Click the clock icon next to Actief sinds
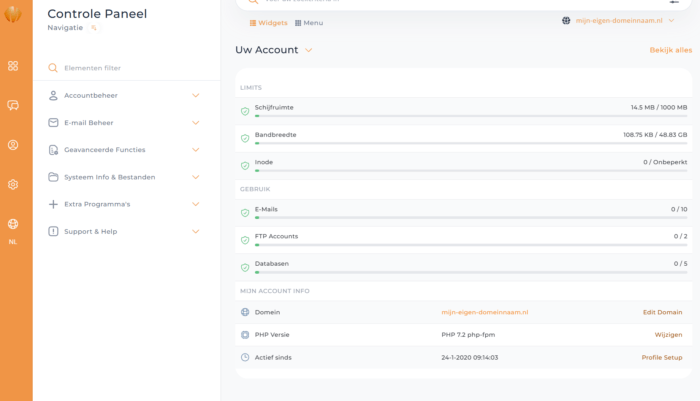The width and height of the screenshot is (700, 401). [x=245, y=357]
